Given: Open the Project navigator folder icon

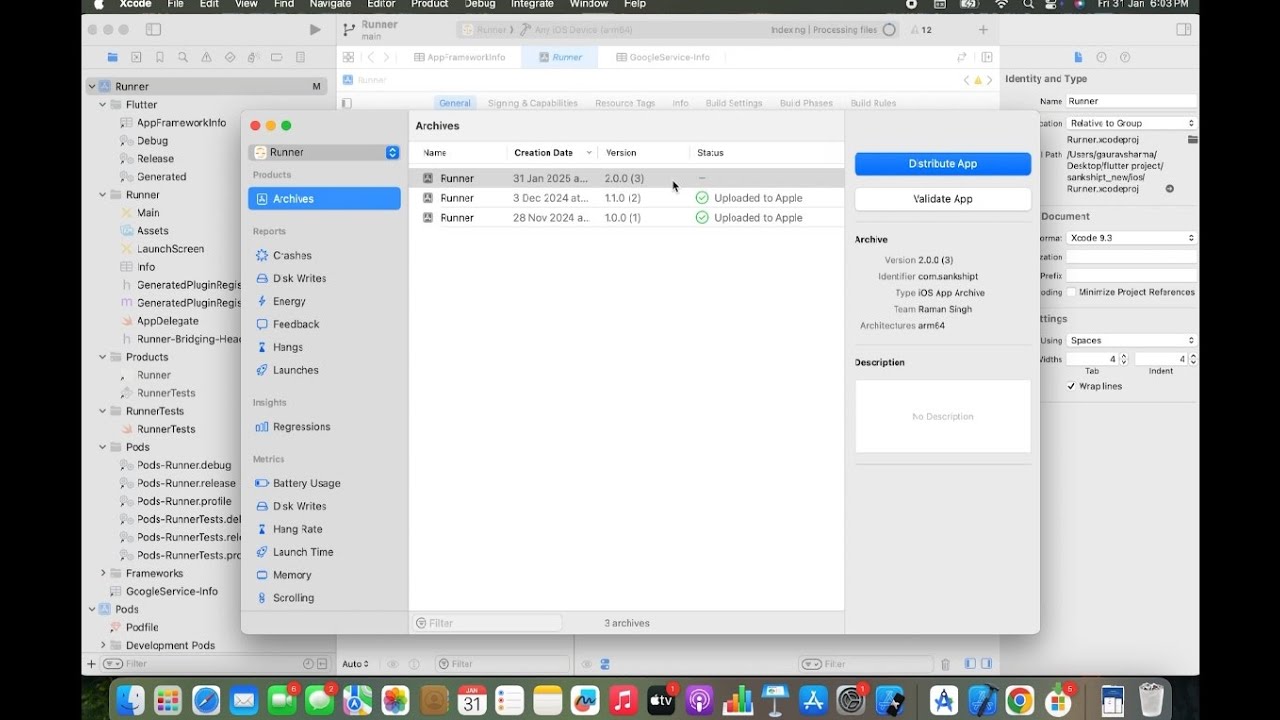Looking at the screenshot, I should [113, 57].
